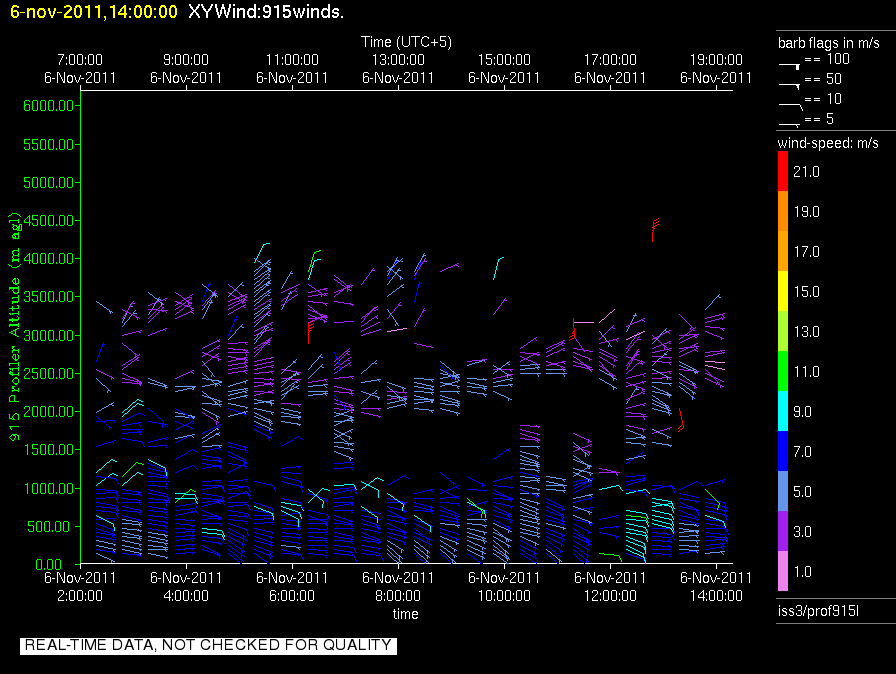Click the 5500.00 altitude tick label
The image size is (896, 674).
pos(49,145)
